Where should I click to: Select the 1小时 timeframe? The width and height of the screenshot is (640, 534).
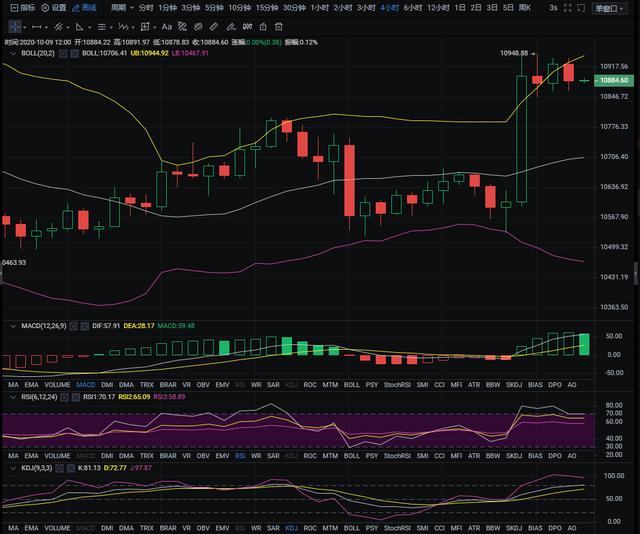click(320, 8)
